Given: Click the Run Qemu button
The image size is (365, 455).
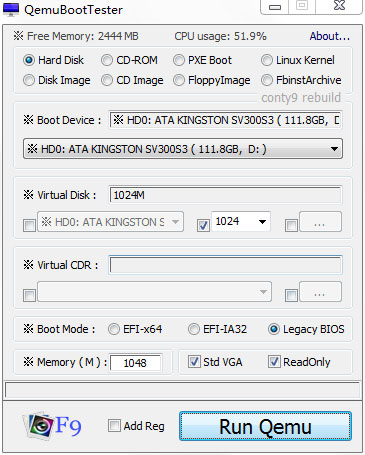Looking at the screenshot, I should [x=265, y=426].
